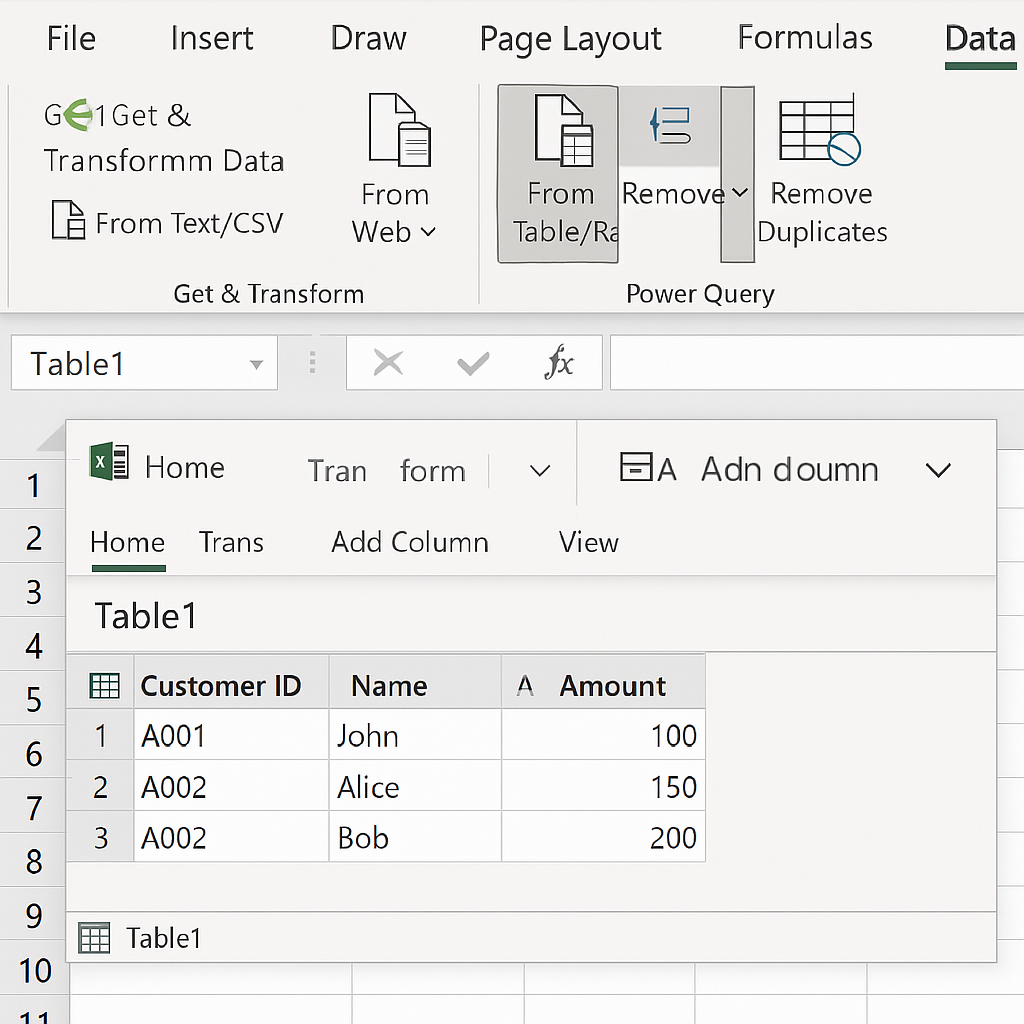Click the Excel logo in query editor
Viewport: 1024px width, 1024px height.
click(109, 466)
